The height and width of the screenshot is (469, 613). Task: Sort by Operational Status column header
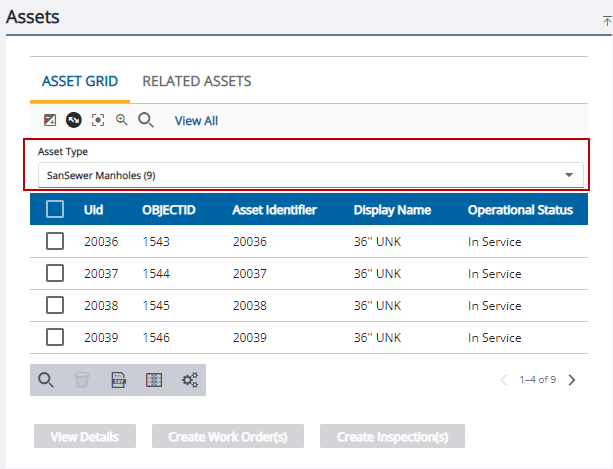click(x=520, y=210)
